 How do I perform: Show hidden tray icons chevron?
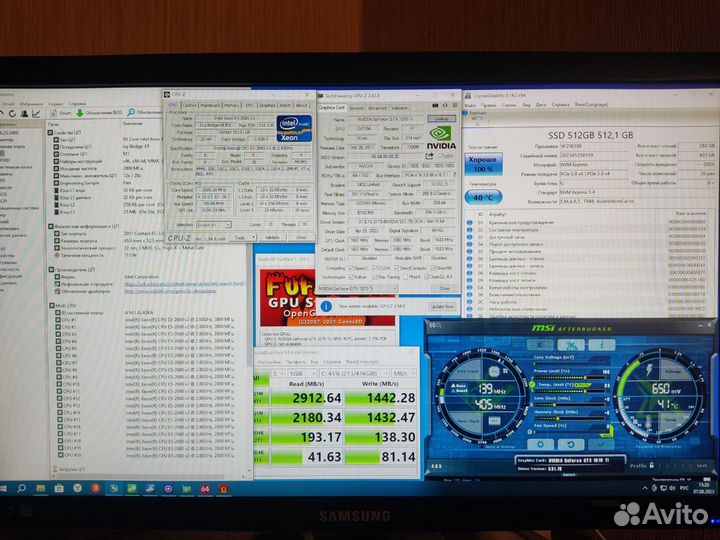pos(645,488)
